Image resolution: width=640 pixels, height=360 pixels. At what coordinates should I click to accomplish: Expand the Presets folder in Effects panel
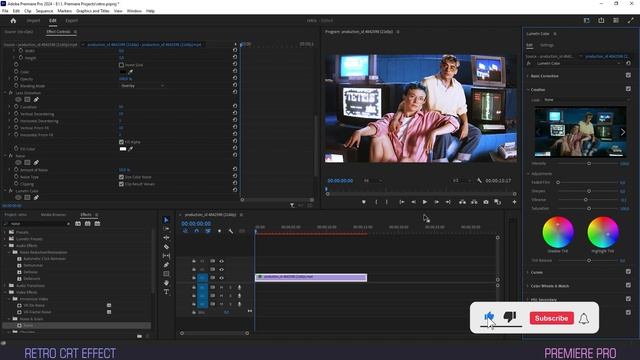(x=5, y=232)
